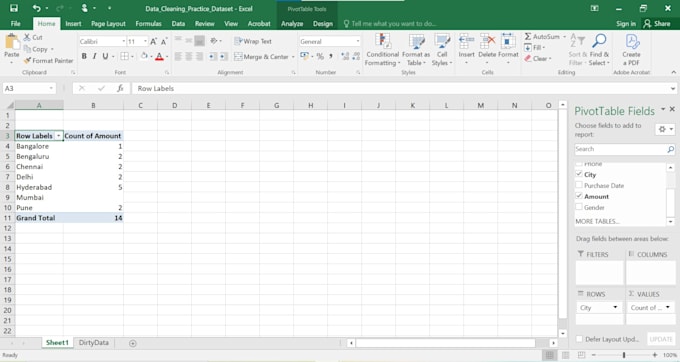Click the zoom slider in status bar
680x362 pixels.
[624, 355]
